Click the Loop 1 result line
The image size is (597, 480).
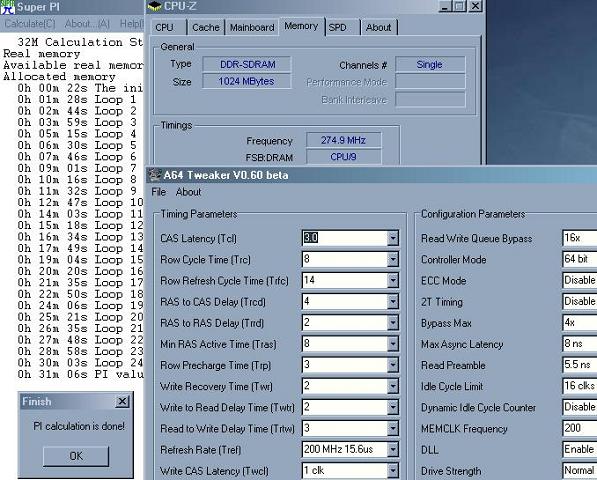pos(77,100)
